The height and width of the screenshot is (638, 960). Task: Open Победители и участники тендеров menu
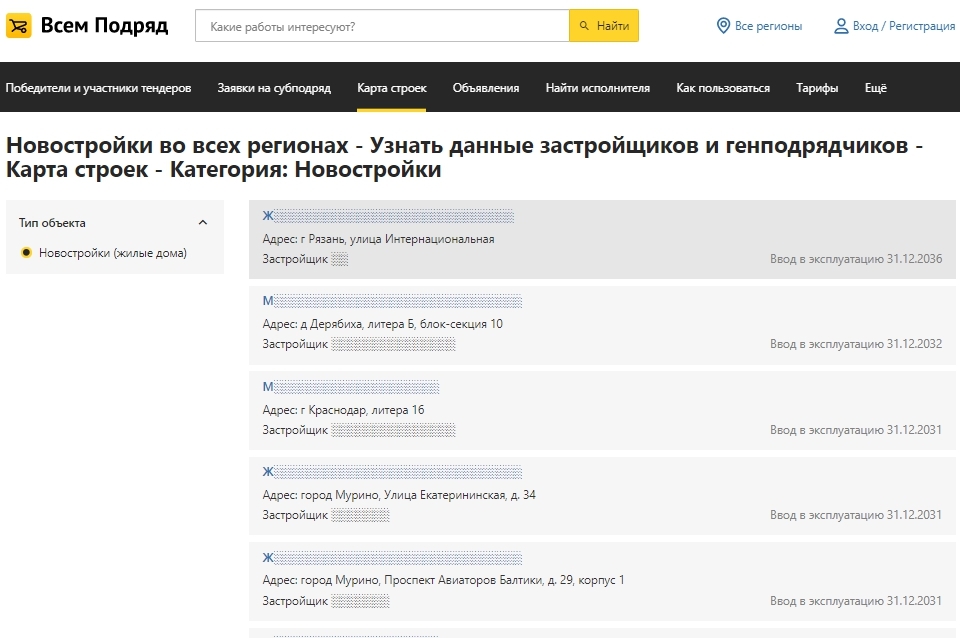point(98,88)
